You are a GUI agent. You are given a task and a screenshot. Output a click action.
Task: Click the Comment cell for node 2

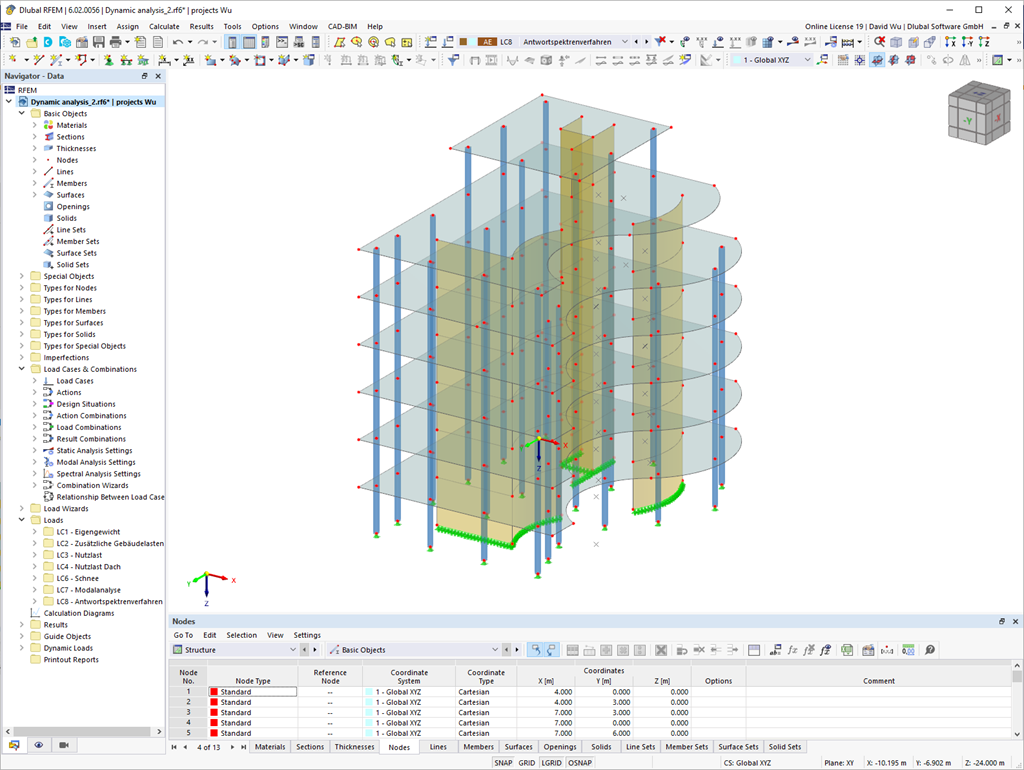[x=878, y=701]
